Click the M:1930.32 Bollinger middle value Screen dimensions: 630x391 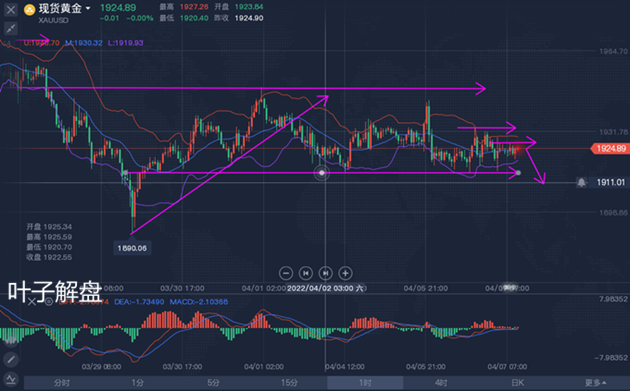84,43
